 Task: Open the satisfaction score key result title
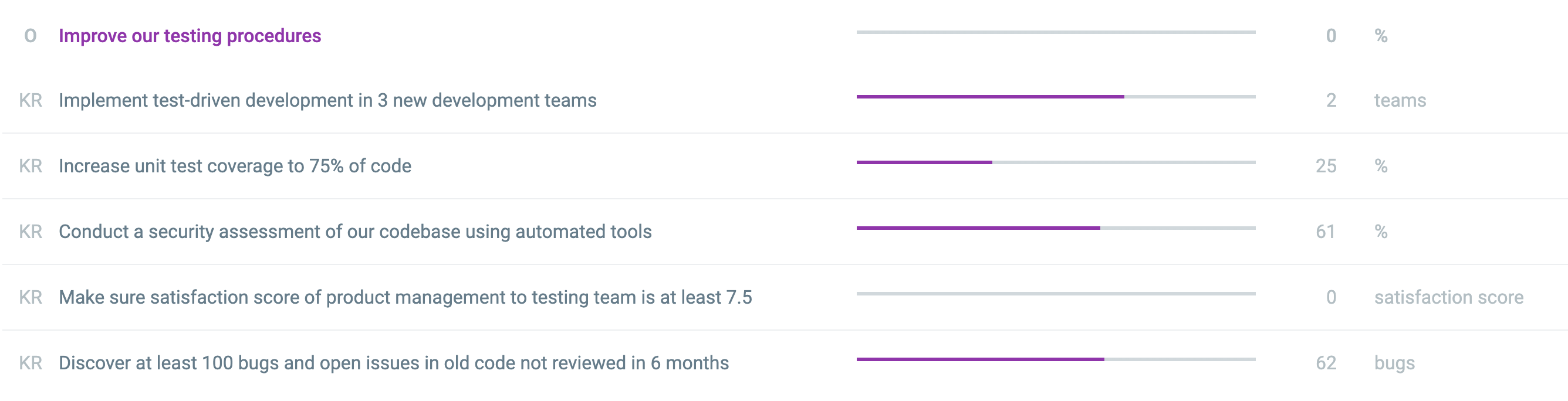[405, 298]
